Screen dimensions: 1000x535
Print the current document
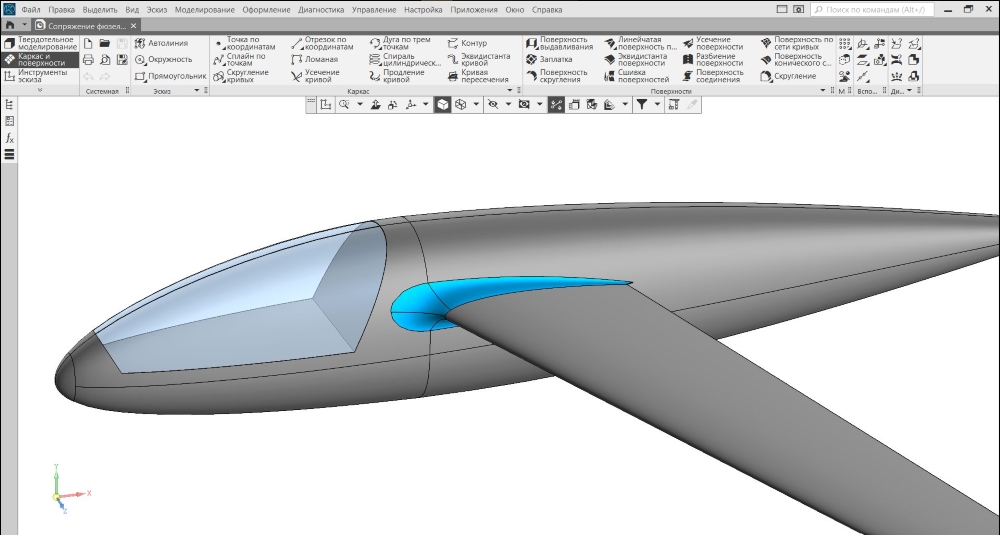click(x=88, y=59)
